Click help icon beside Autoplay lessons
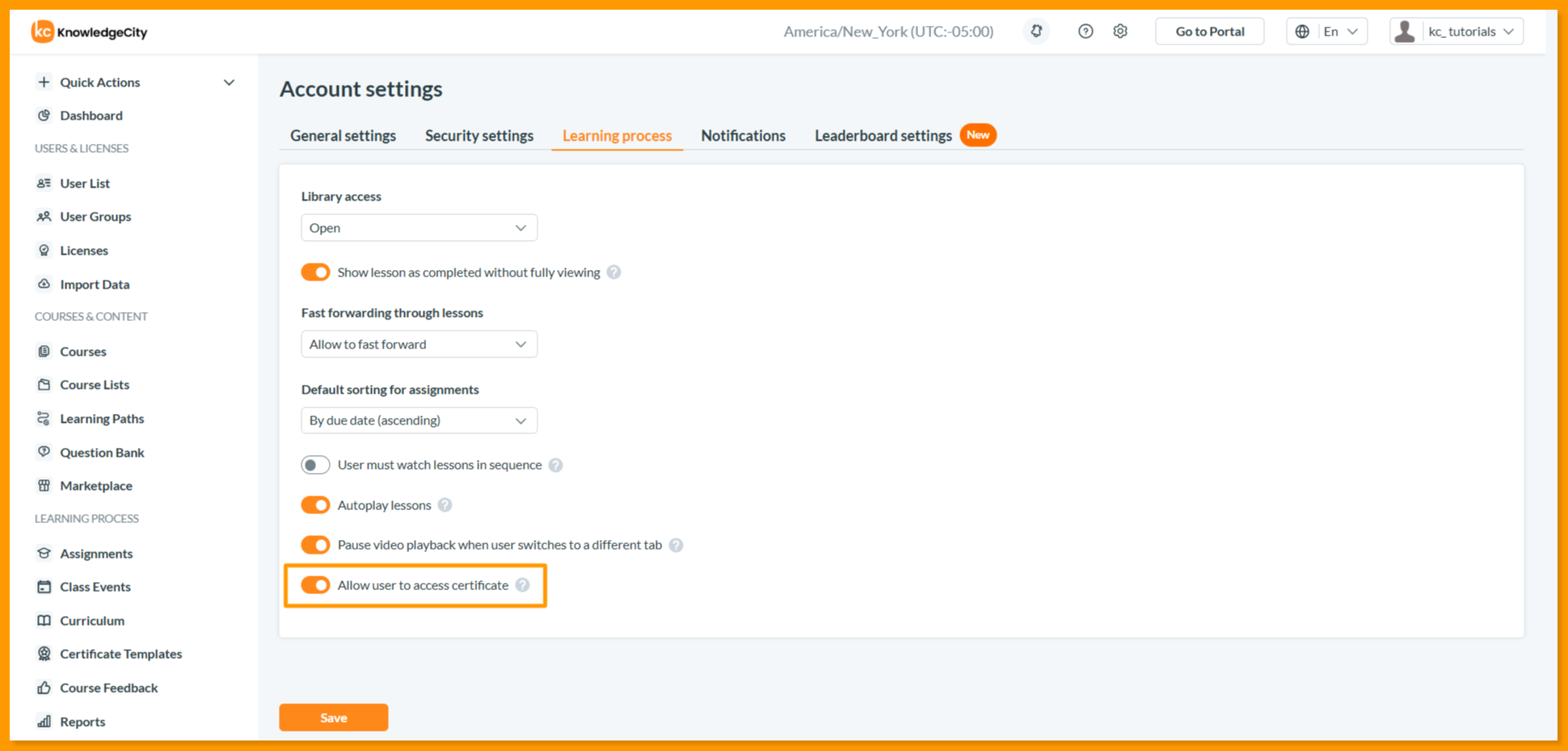This screenshot has width=1568, height=751. (x=445, y=505)
